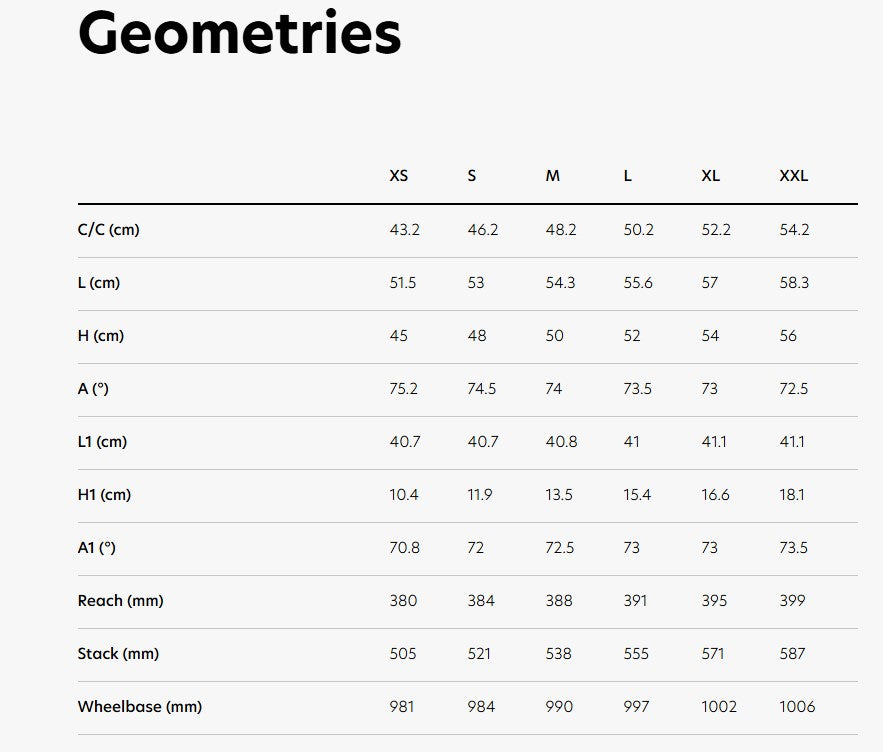
Task: Select the XS size column header
Action: pyautogui.click(x=399, y=176)
